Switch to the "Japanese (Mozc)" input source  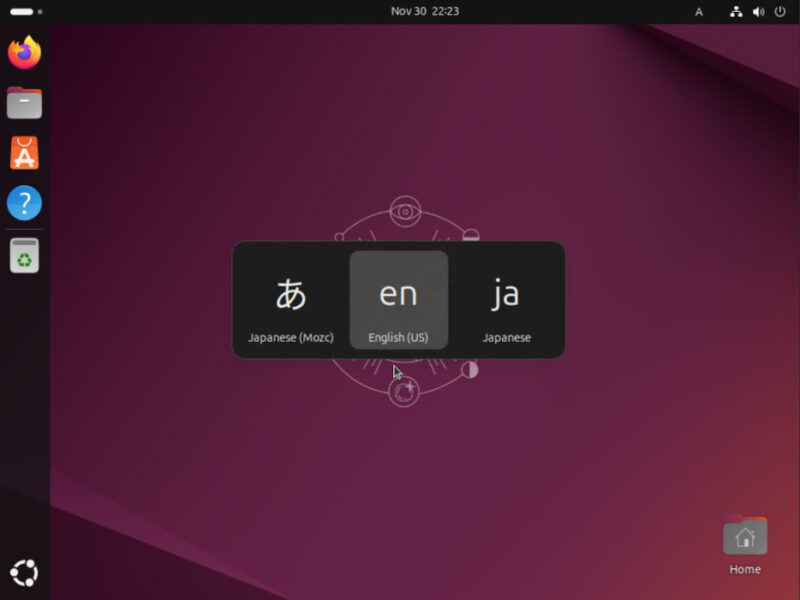pyautogui.click(x=290, y=300)
